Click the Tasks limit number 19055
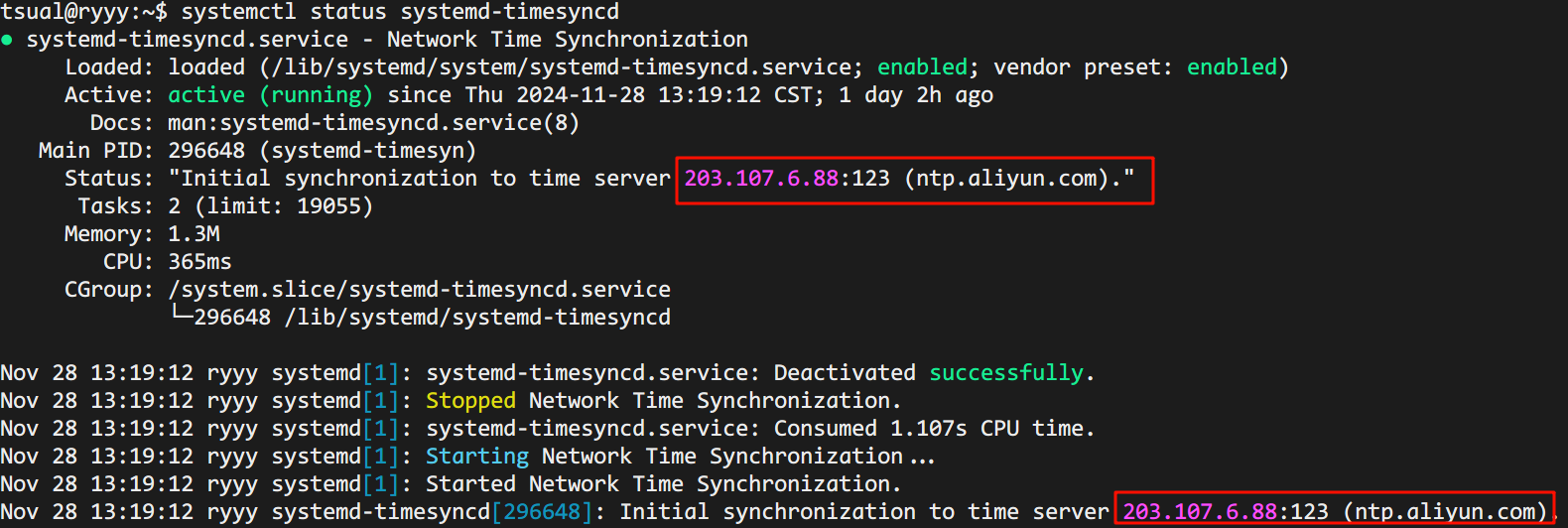 (x=329, y=206)
